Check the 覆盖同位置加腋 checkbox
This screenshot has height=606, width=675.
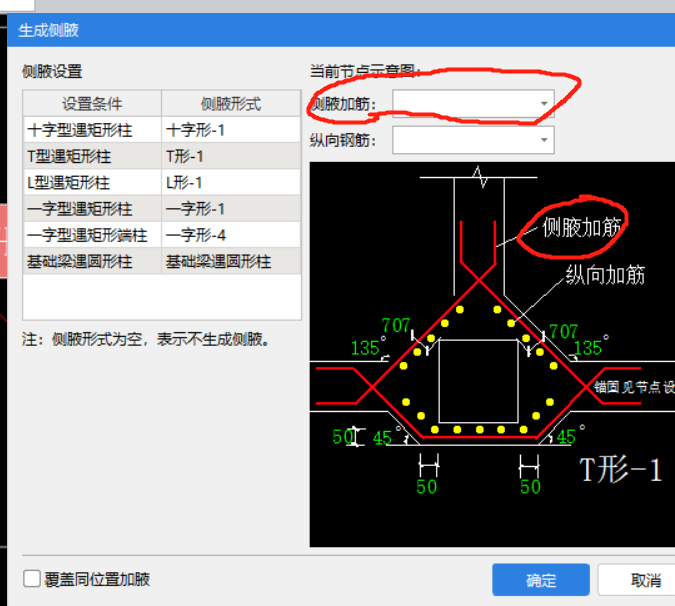click(x=32, y=578)
